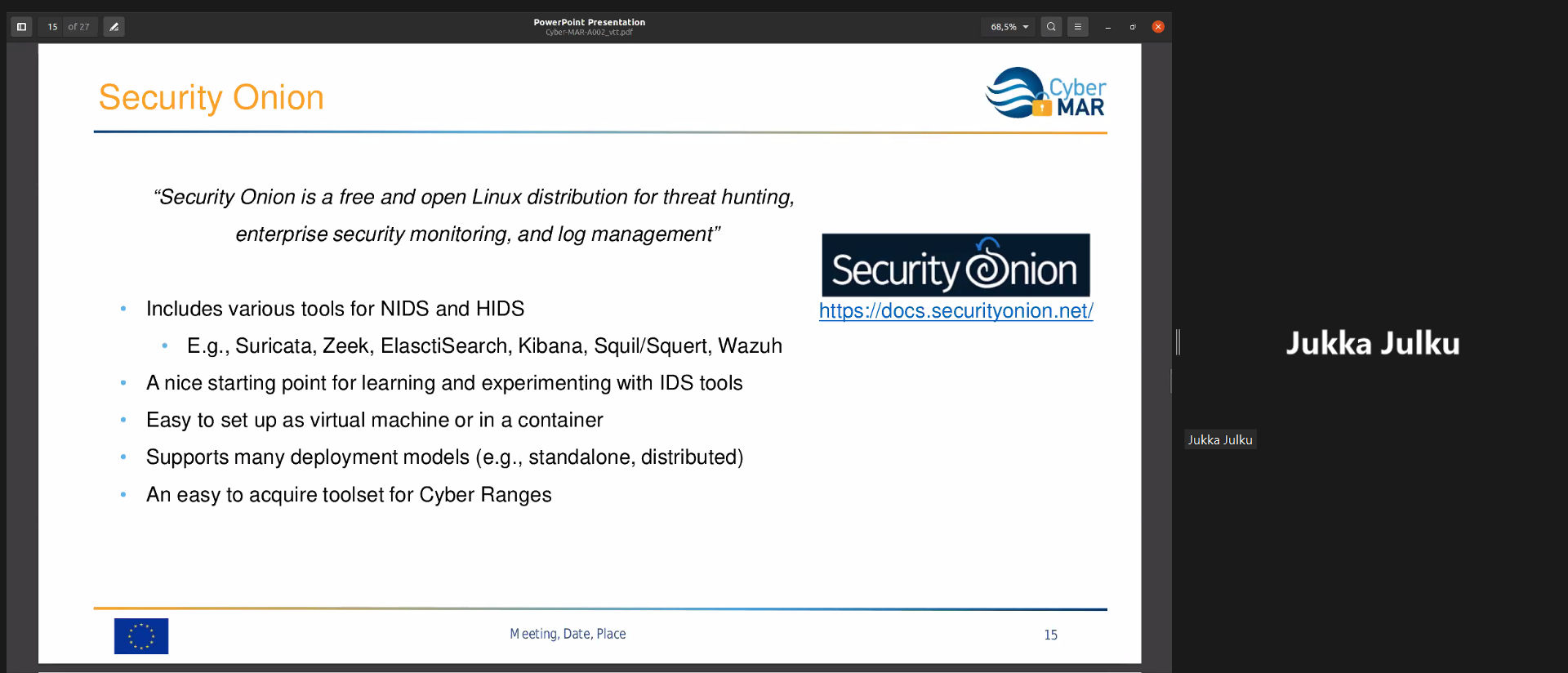Restore the document viewer window size
Image resolution: width=1568 pixels, height=673 pixels.
[x=1133, y=27]
